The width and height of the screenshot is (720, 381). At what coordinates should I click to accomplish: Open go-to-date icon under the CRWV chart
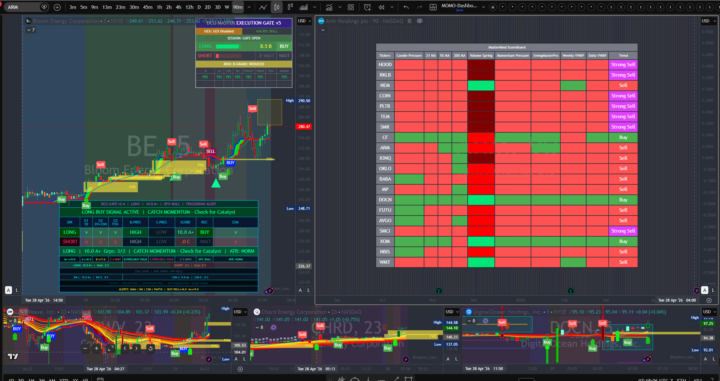tap(240, 369)
